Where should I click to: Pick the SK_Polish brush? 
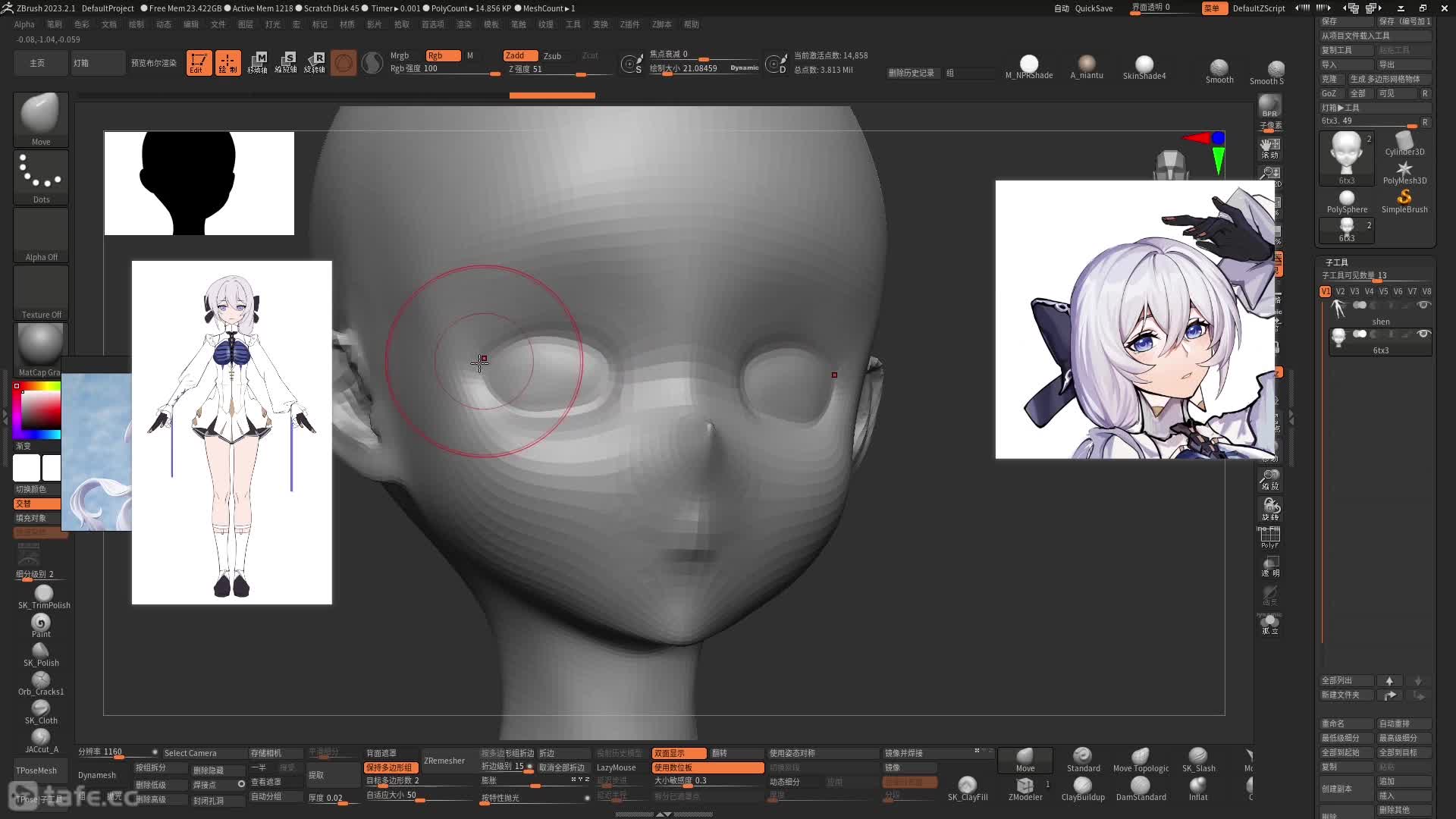tap(41, 654)
